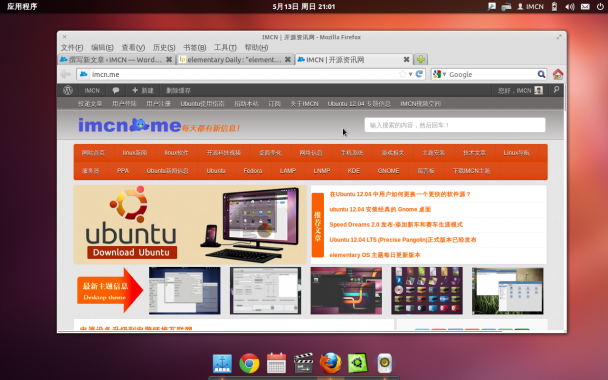Click 删除缓存 in the admin bar
Image resolution: width=608 pixels, height=380 pixels.
pos(178,90)
